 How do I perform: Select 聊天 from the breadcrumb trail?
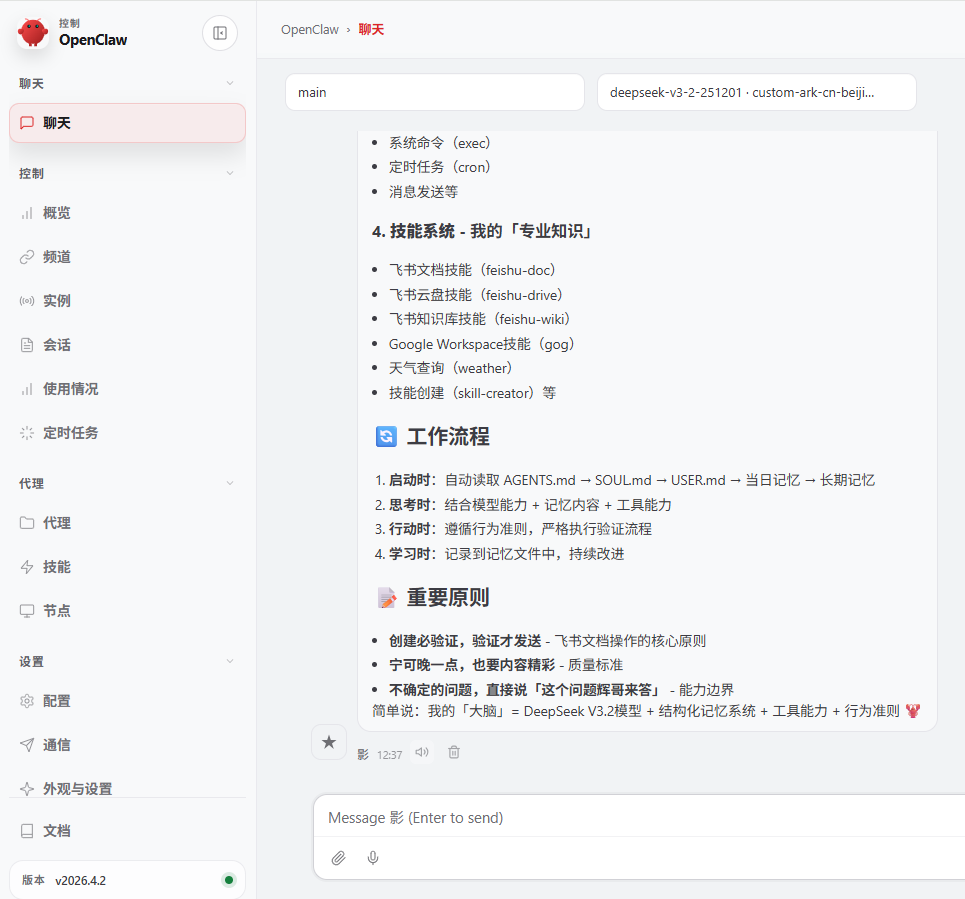[372, 29]
